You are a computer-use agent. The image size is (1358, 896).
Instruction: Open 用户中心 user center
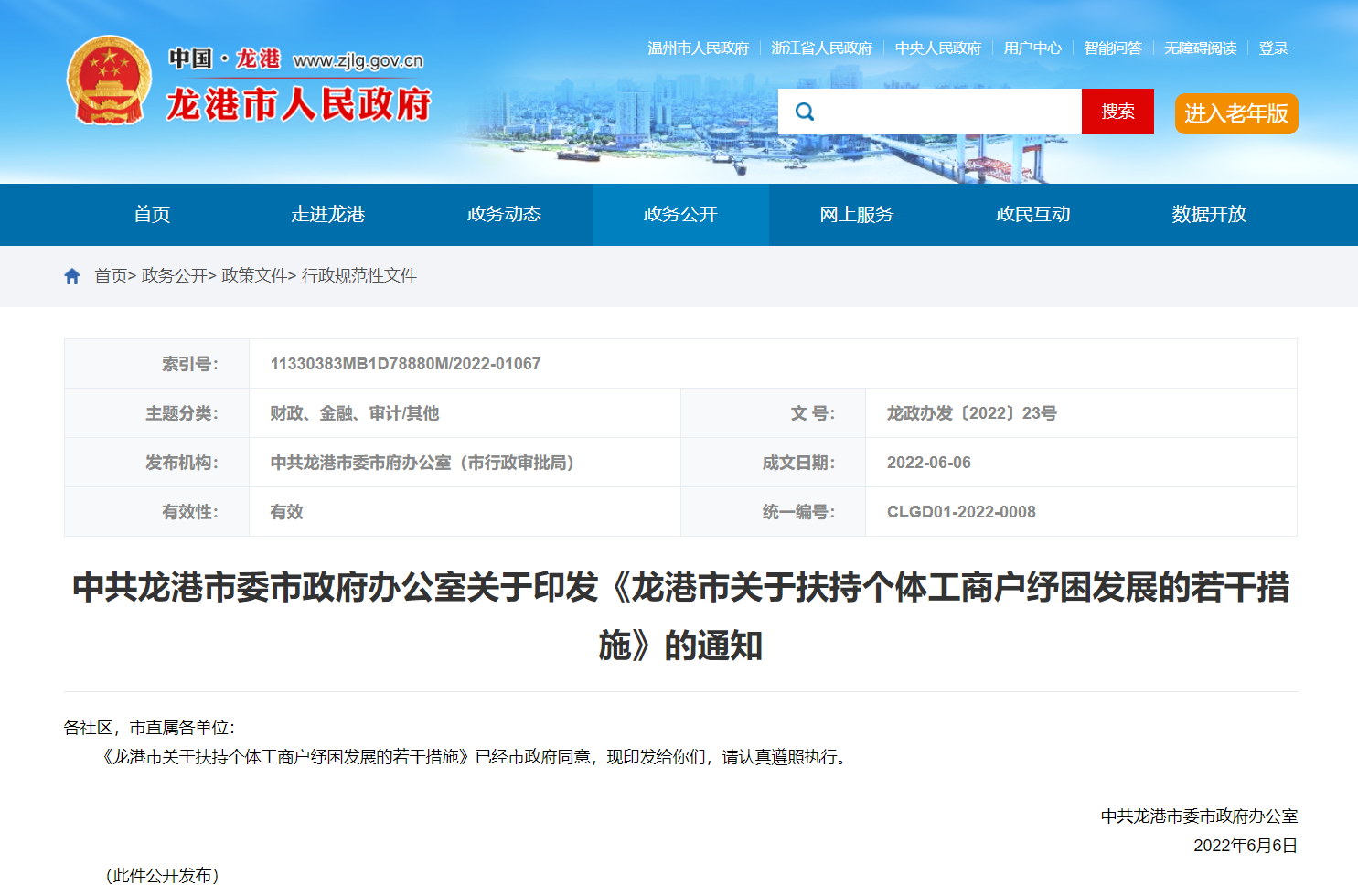(x=1032, y=48)
